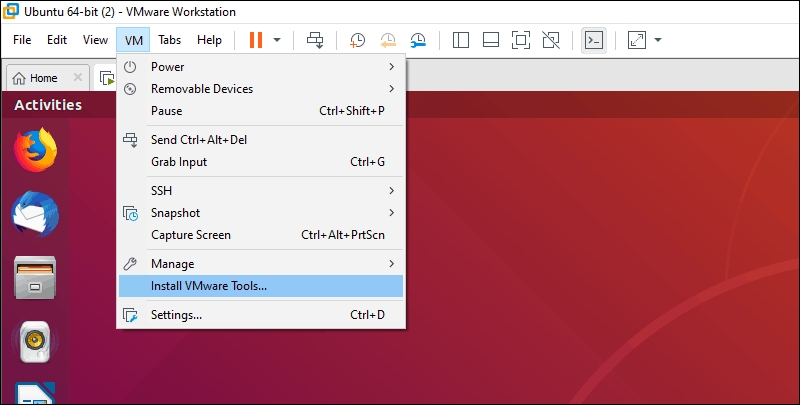This screenshot has width=800, height=405.
Task: Open the Tabs menu
Action: tap(169, 40)
